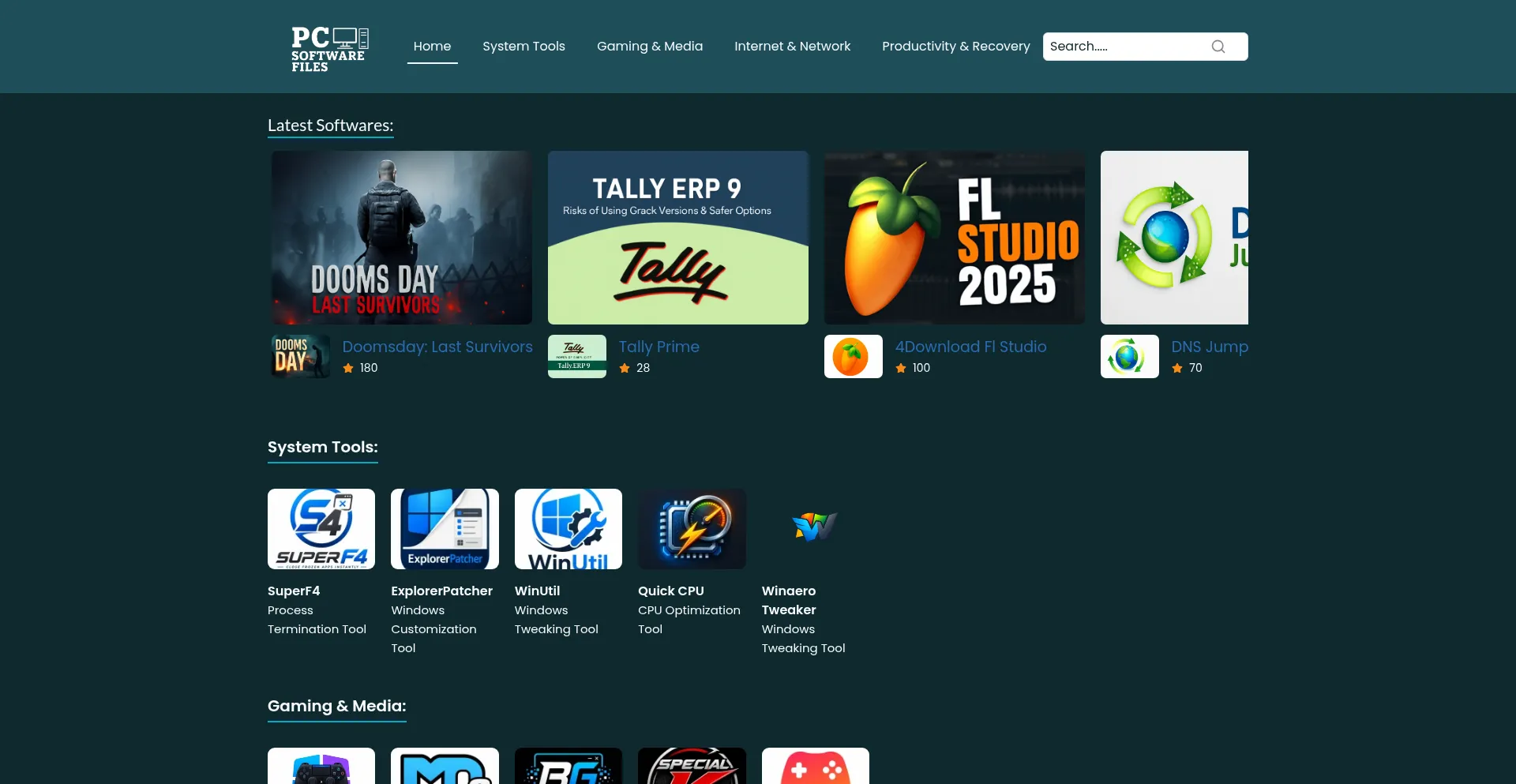The image size is (1516, 784).
Task: Open the FL Studio 2025 banner image
Action: click(x=955, y=238)
